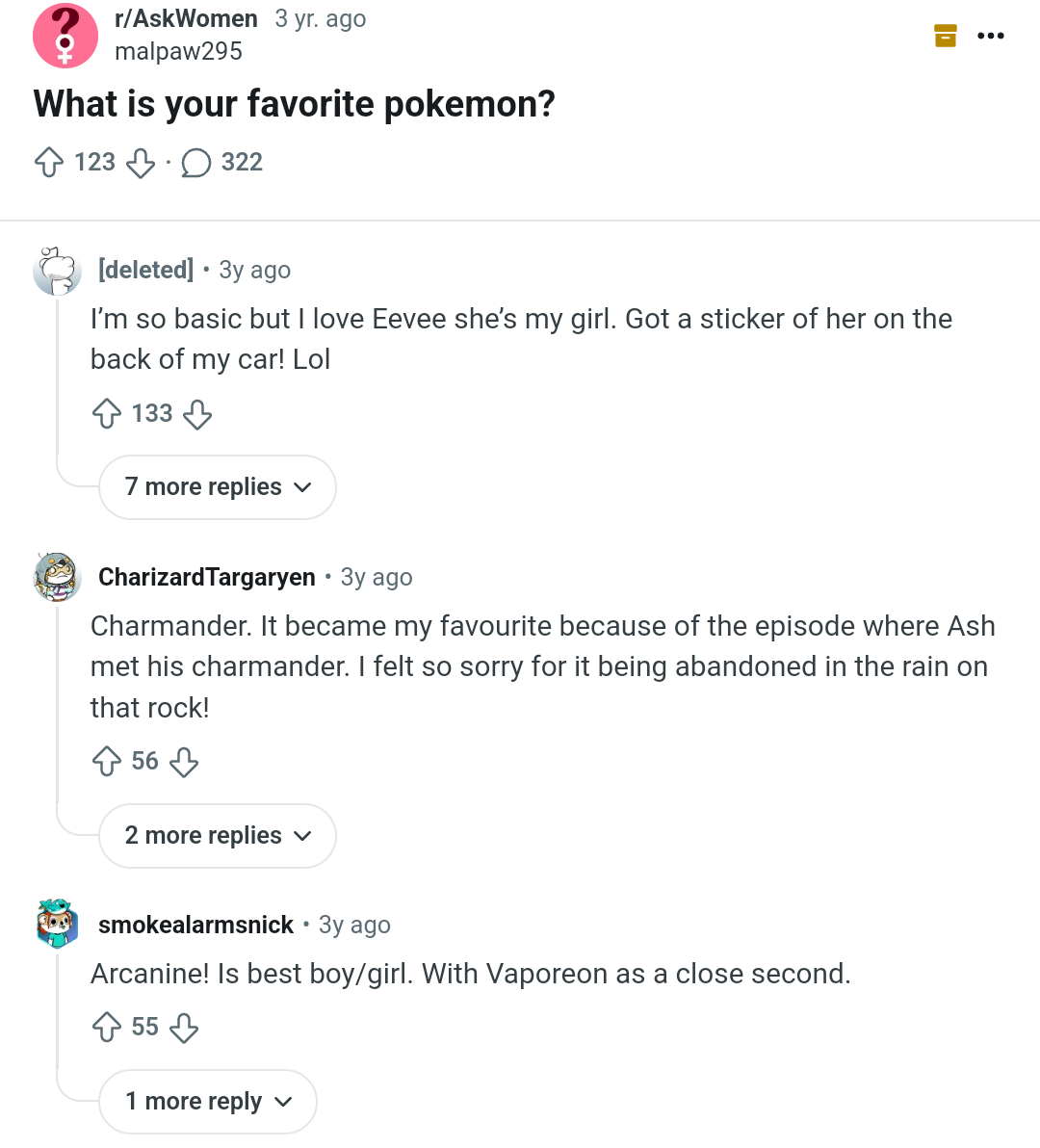The width and height of the screenshot is (1040, 1148).
Task: Open the three-dot post options menu
Action: click(991, 37)
